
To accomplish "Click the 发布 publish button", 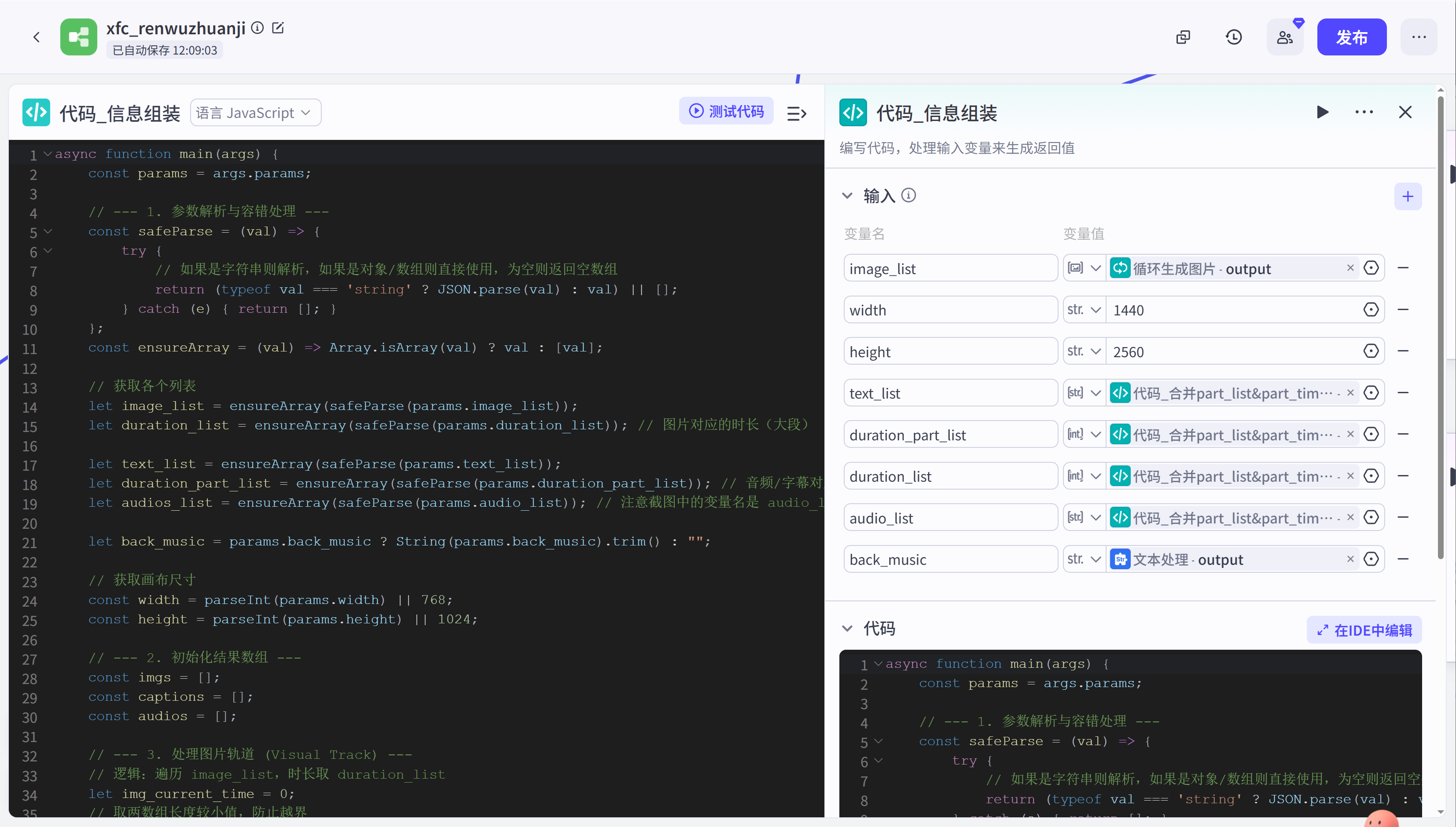I will coord(1351,37).
